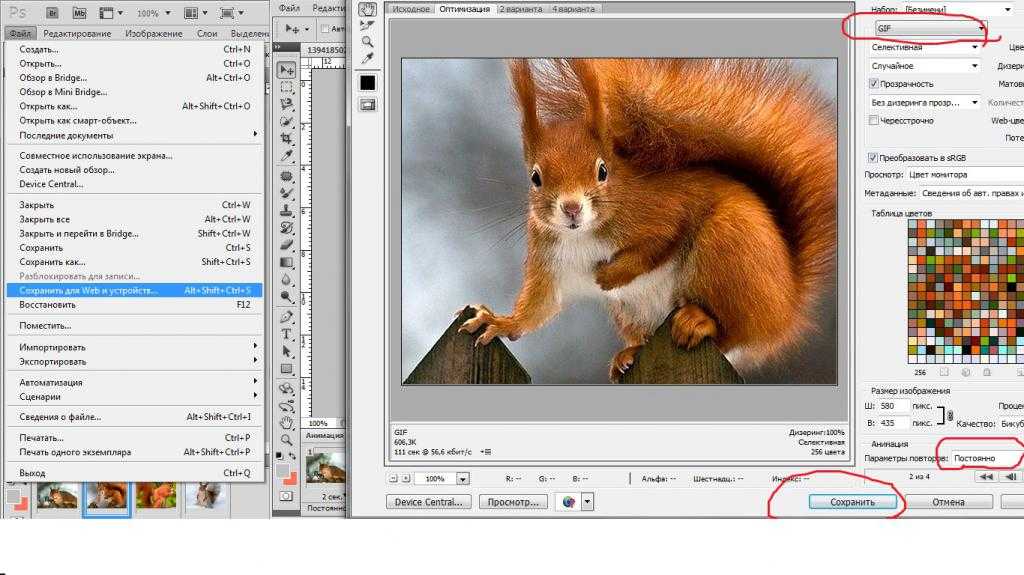Screen dimensions: 1024x575
Task: Select the Blur tool
Action: 287,279
